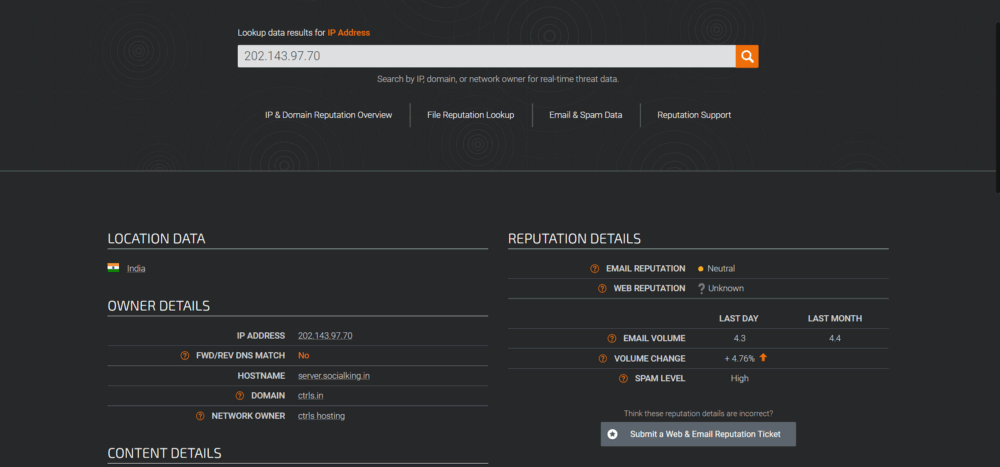The width and height of the screenshot is (1000, 467).
Task: Open help icon next to NETWORK OWNER
Action: click(200, 416)
